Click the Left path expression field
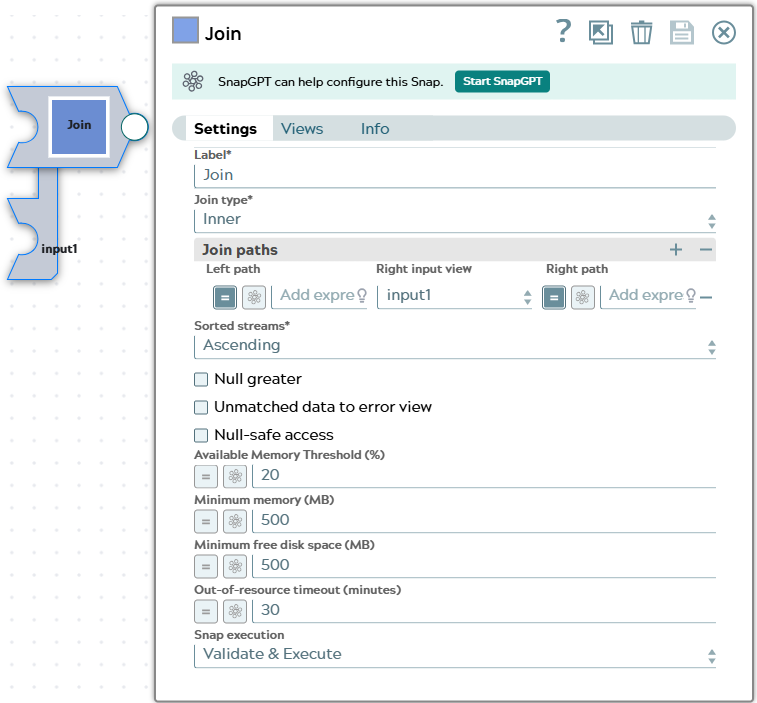The height and width of the screenshot is (703, 757). 317,295
